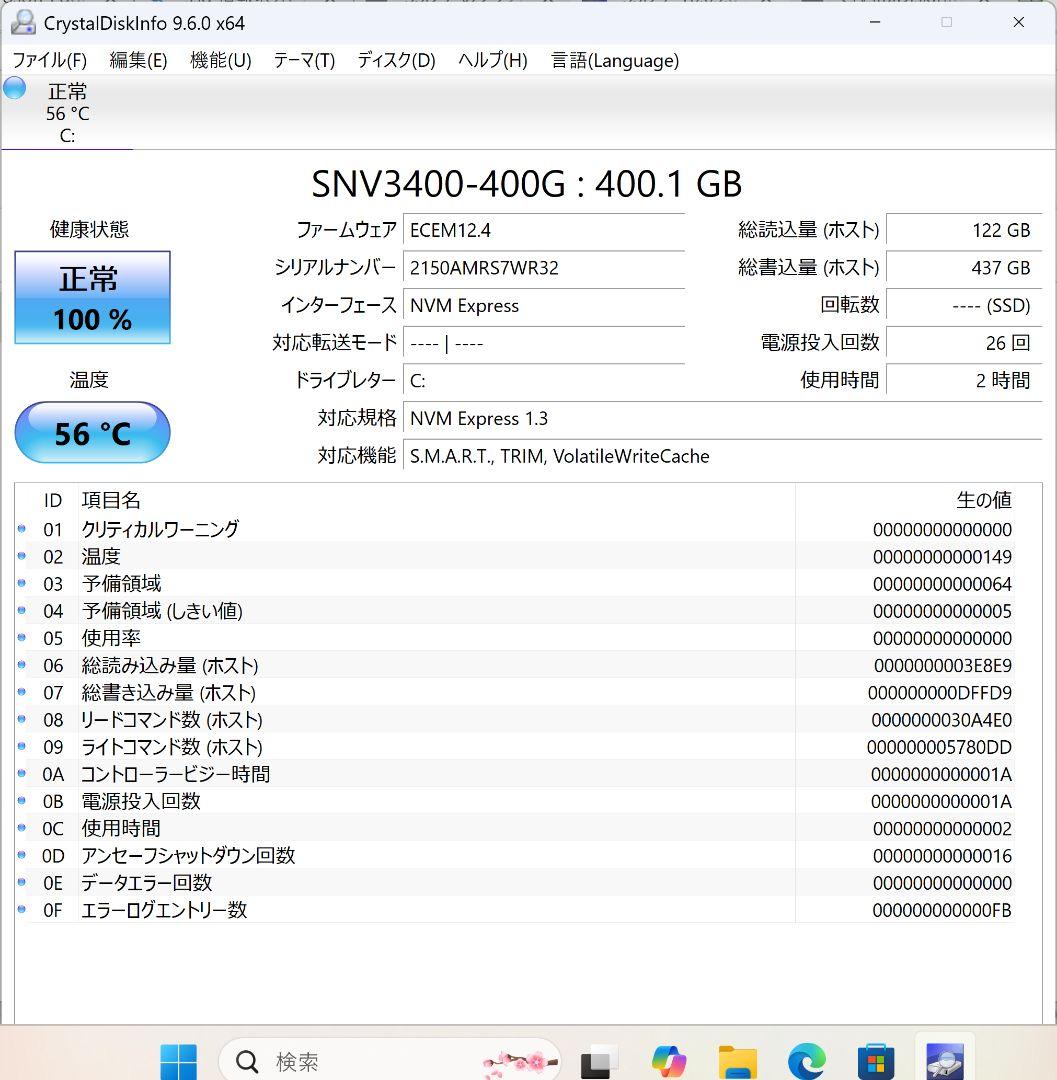
Task: Click the status dot beside 使用率
Action: coord(23,638)
